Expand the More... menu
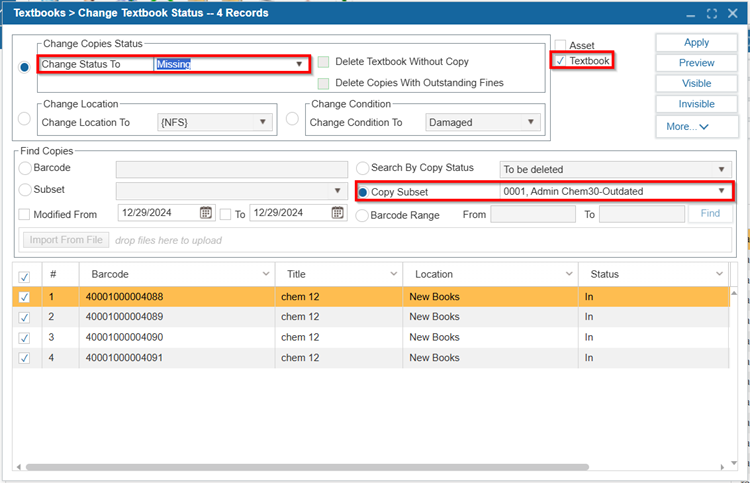This screenshot has width=750, height=483. [x=696, y=127]
